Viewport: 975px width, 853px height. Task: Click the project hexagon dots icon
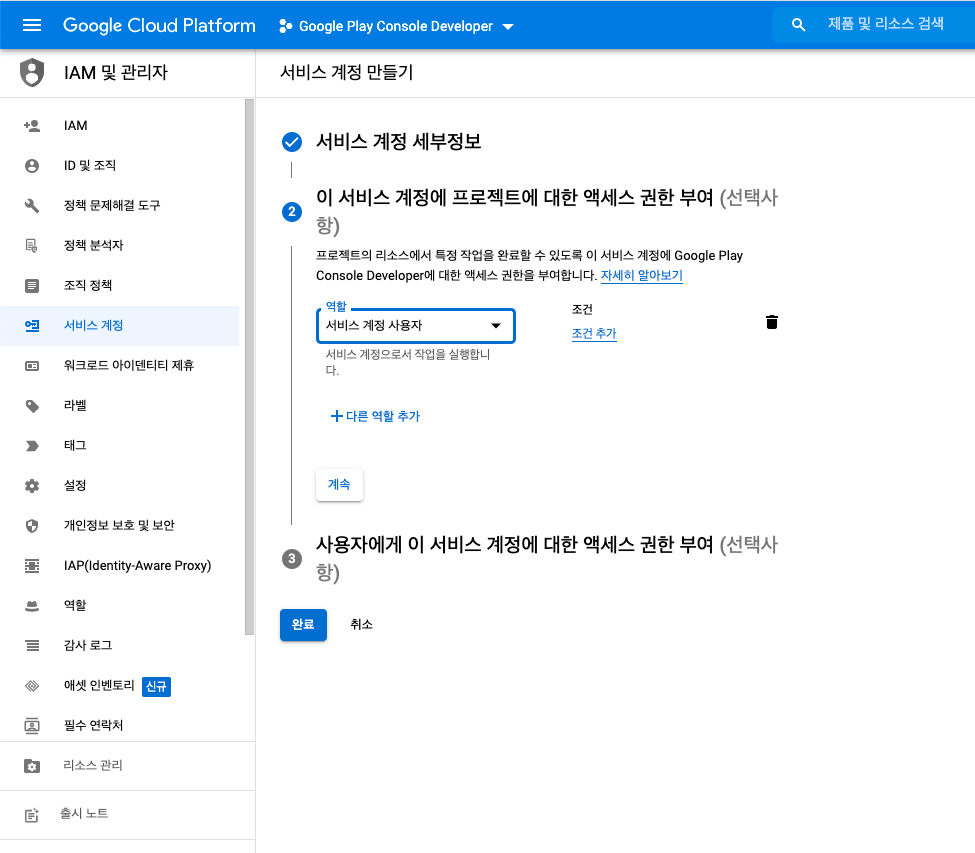(x=285, y=25)
